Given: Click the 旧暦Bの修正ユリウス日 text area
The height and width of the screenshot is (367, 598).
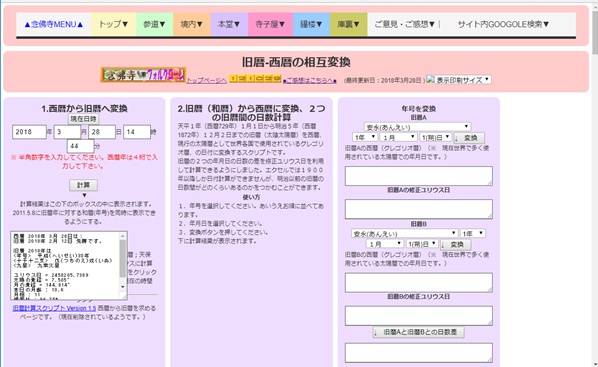Looking at the screenshot, I should [419, 315].
